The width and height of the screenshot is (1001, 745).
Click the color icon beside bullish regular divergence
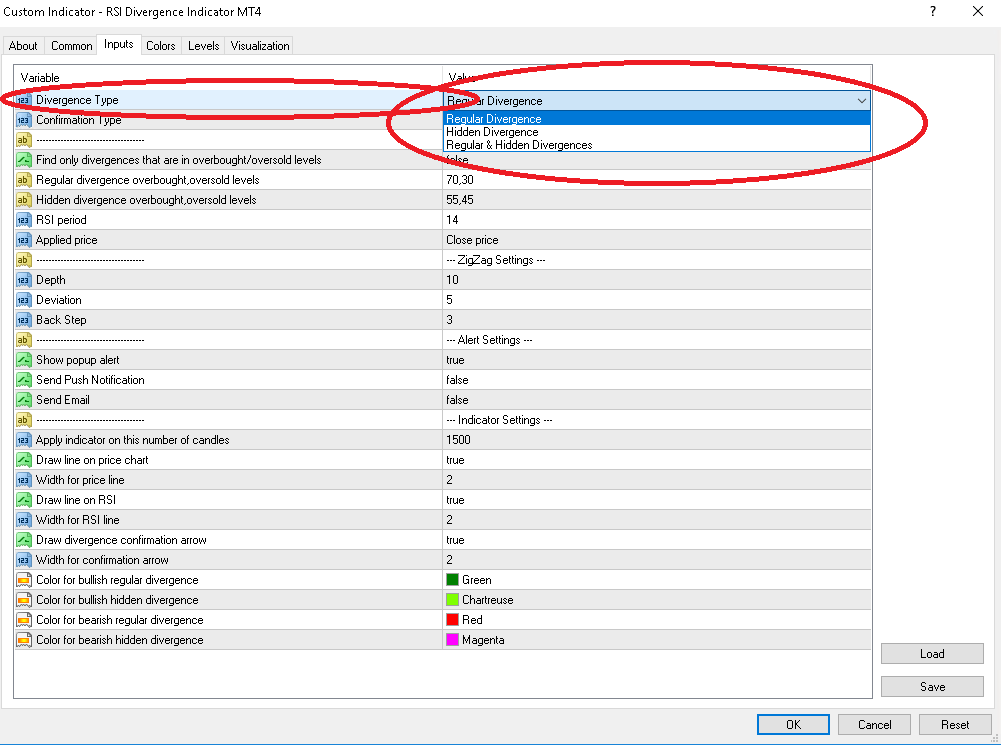point(24,580)
